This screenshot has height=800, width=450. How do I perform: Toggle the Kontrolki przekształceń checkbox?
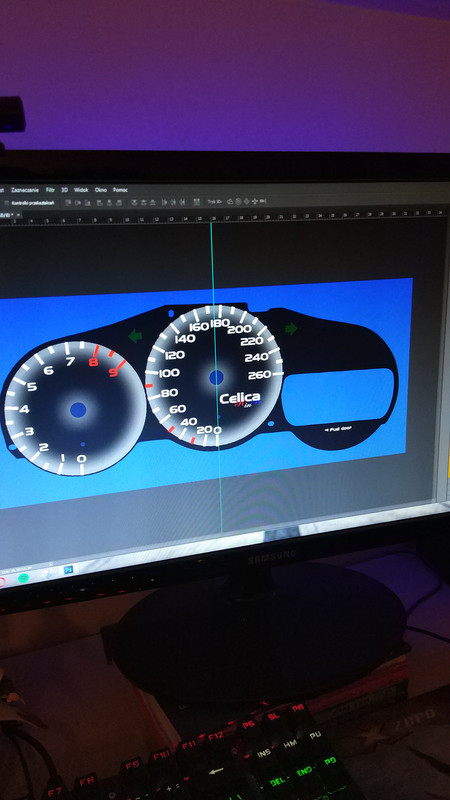click(6, 203)
